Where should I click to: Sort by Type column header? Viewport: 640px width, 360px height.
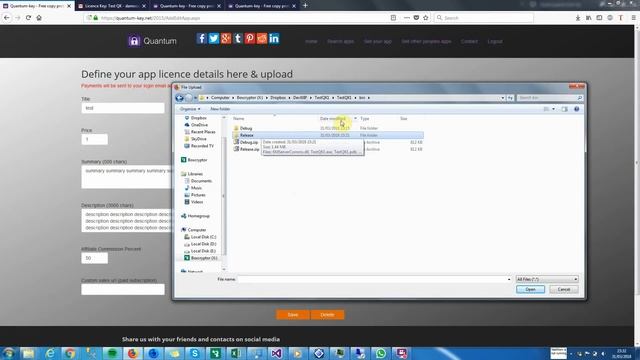364,118
